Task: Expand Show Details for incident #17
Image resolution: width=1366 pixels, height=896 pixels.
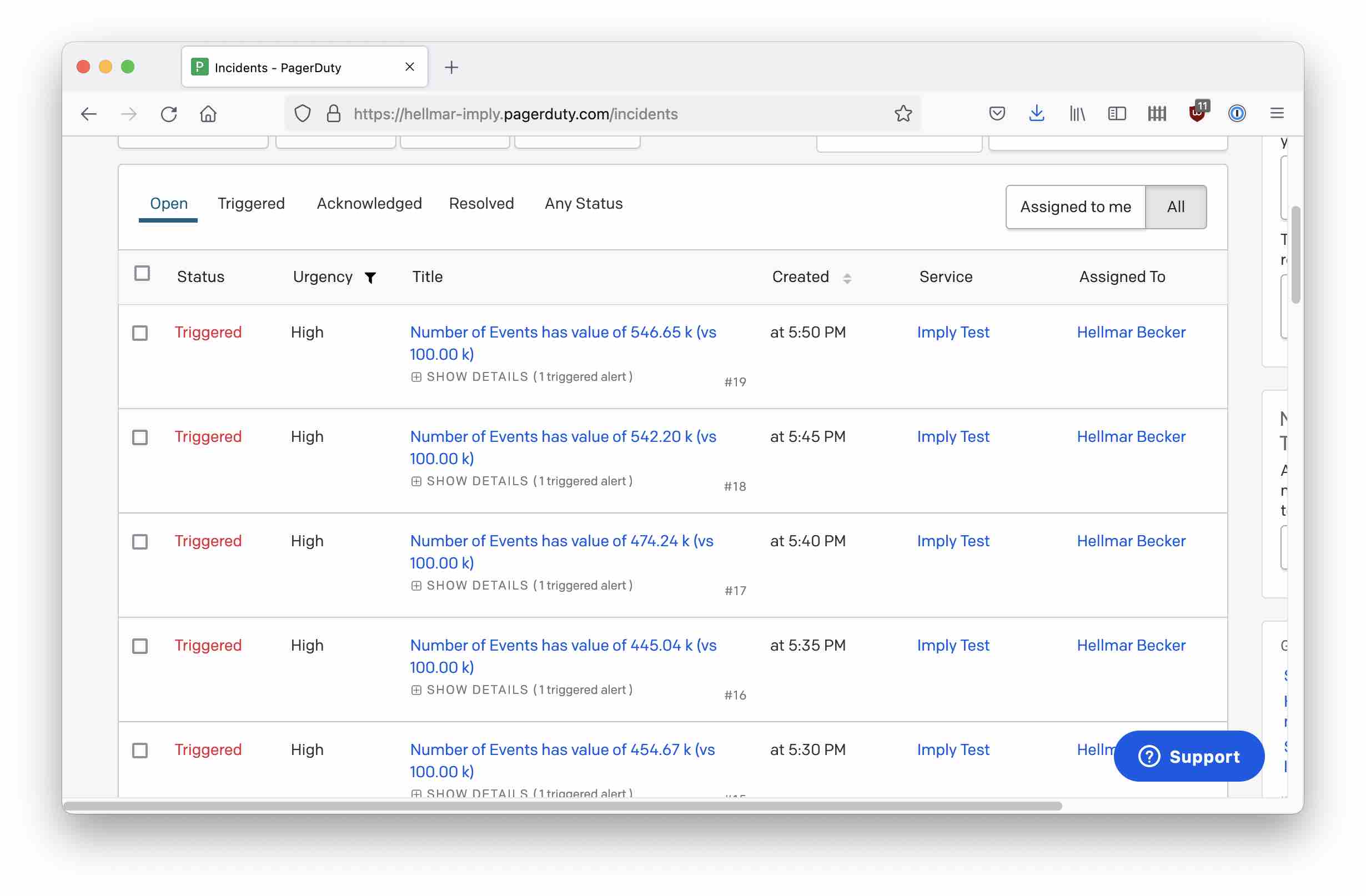Action: tap(477, 586)
